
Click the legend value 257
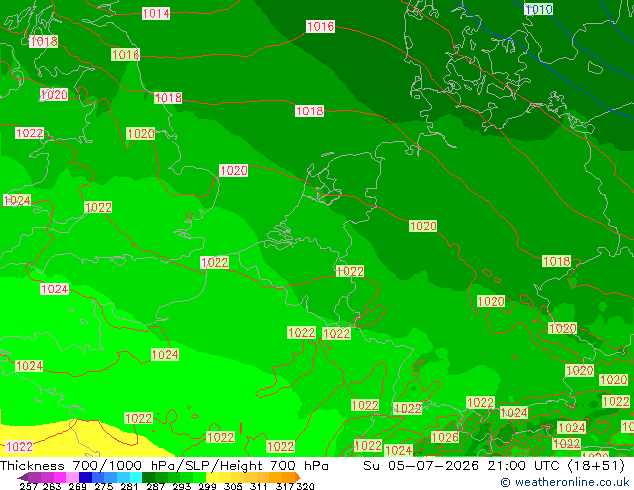(29, 486)
